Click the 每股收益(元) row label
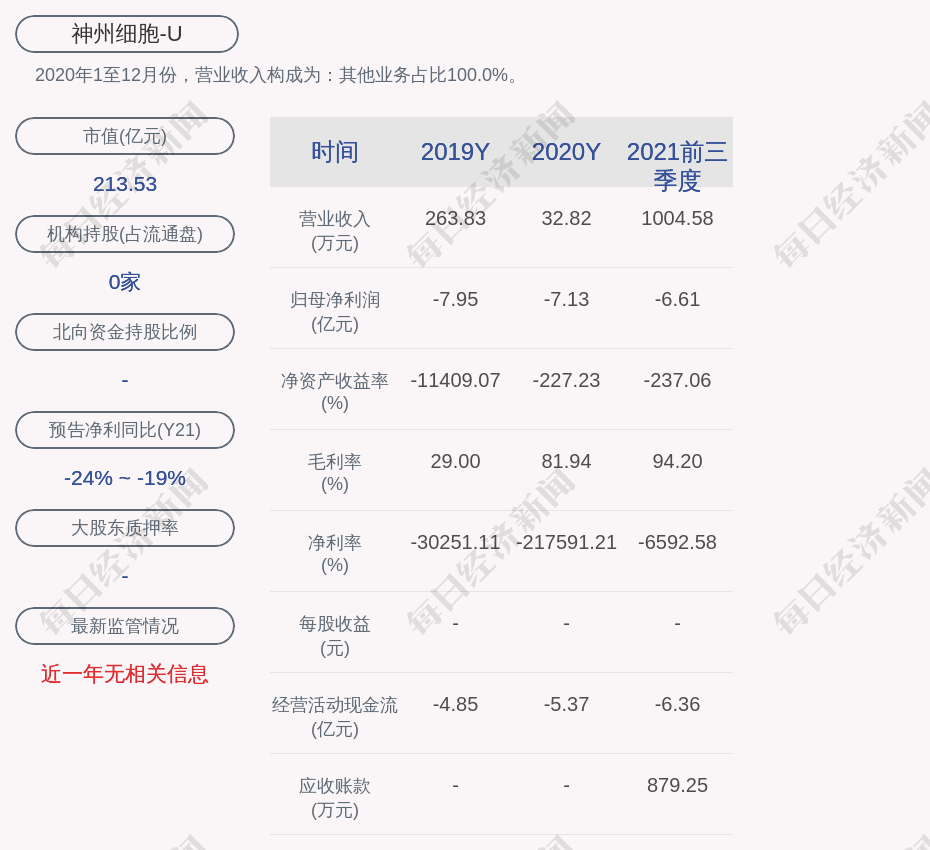This screenshot has width=930, height=850. click(335, 636)
